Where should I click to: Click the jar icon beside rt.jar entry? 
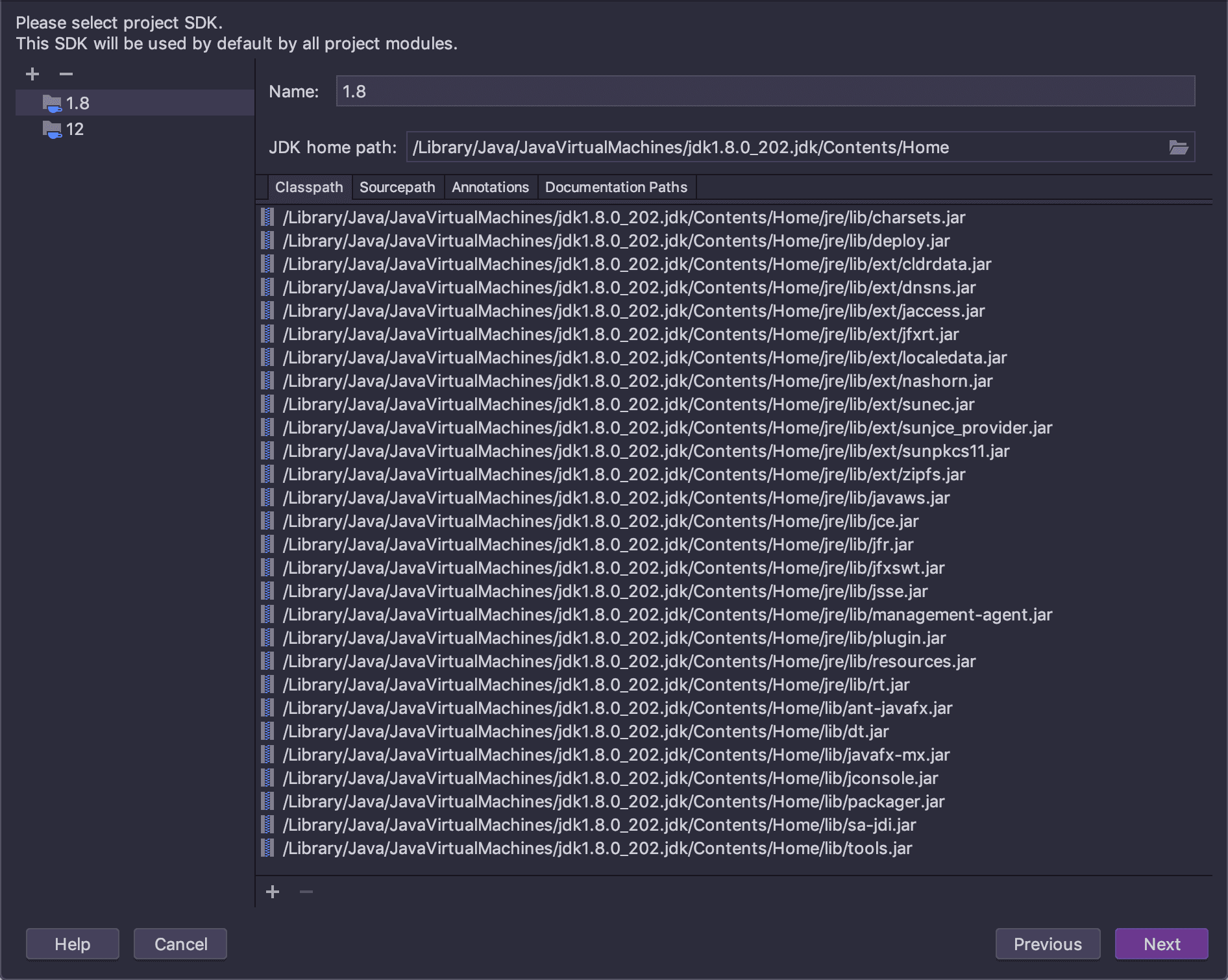click(267, 685)
